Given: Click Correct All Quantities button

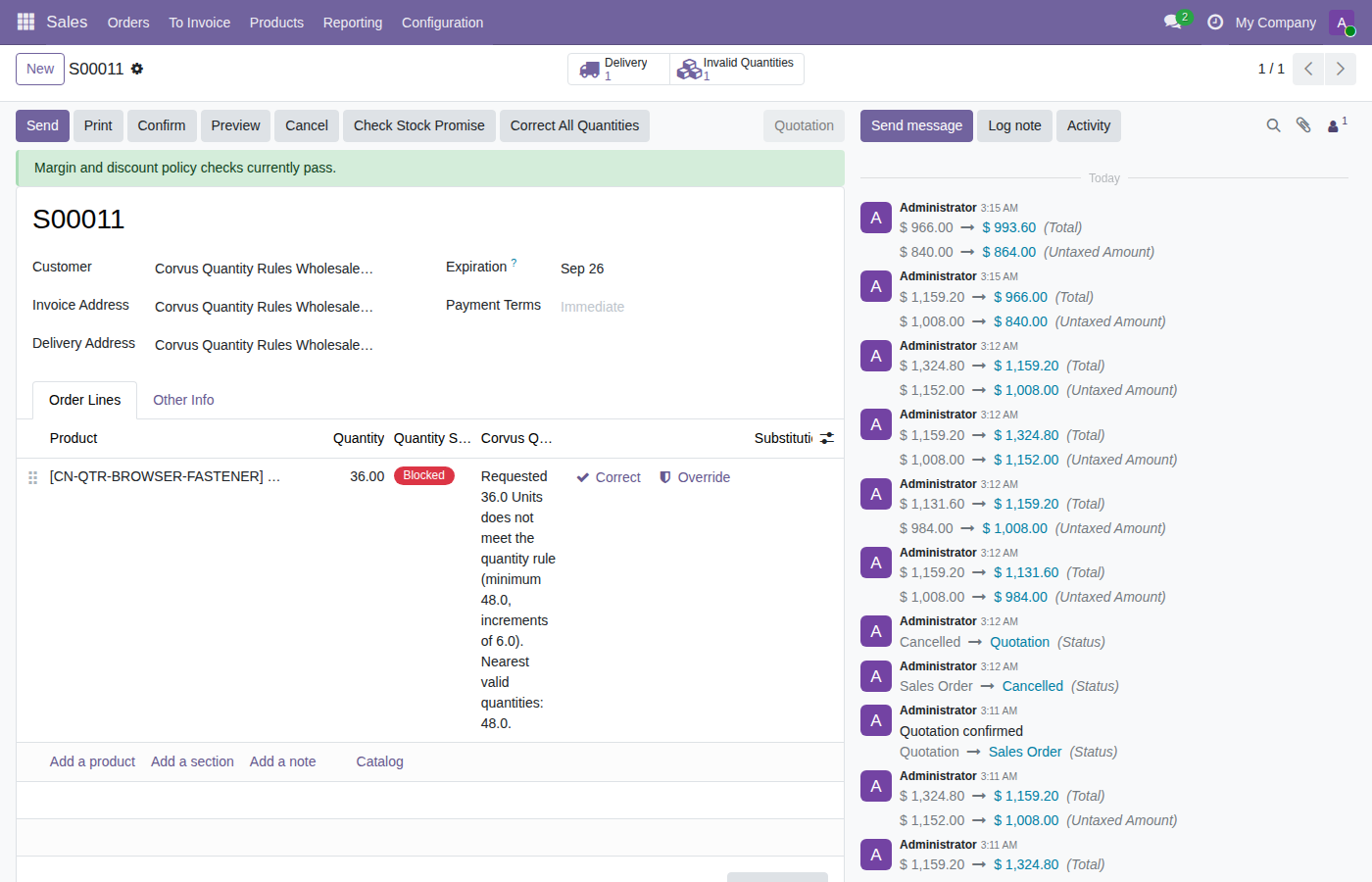Looking at the screenshot, I should pos(574,125).
